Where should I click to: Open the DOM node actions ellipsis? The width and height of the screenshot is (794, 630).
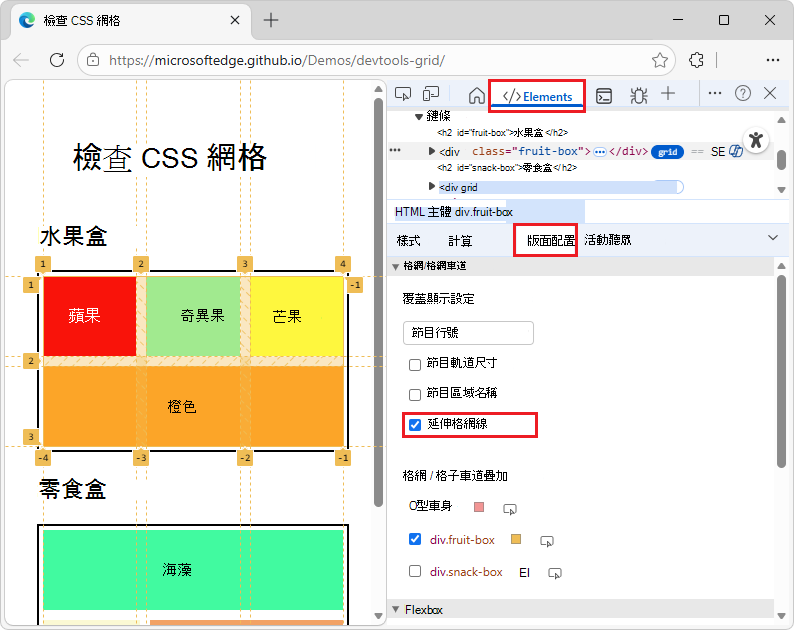(395, 150)
